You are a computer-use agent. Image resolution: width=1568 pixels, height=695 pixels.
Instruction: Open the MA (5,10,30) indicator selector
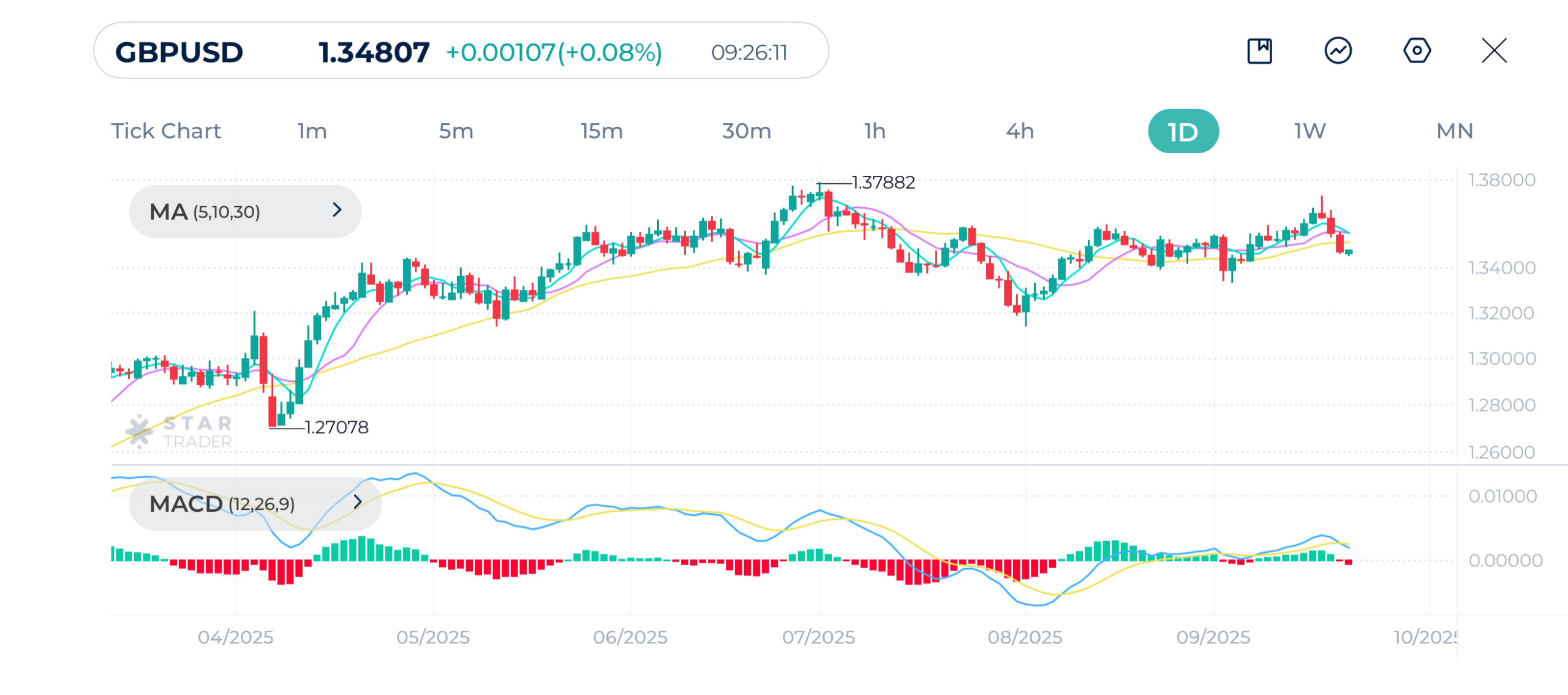(245, 211)
